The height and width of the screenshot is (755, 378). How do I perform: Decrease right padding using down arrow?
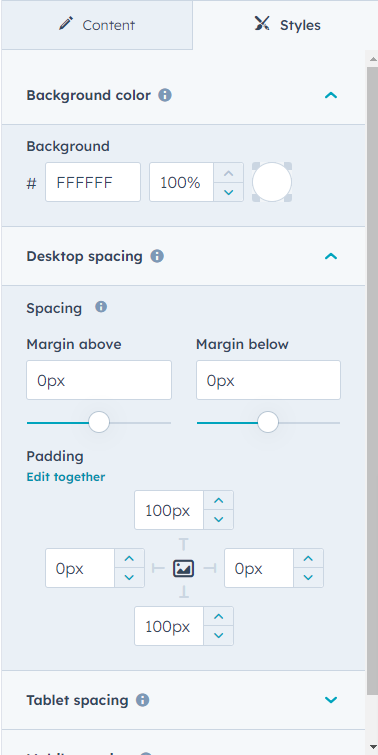coord(308,578)
